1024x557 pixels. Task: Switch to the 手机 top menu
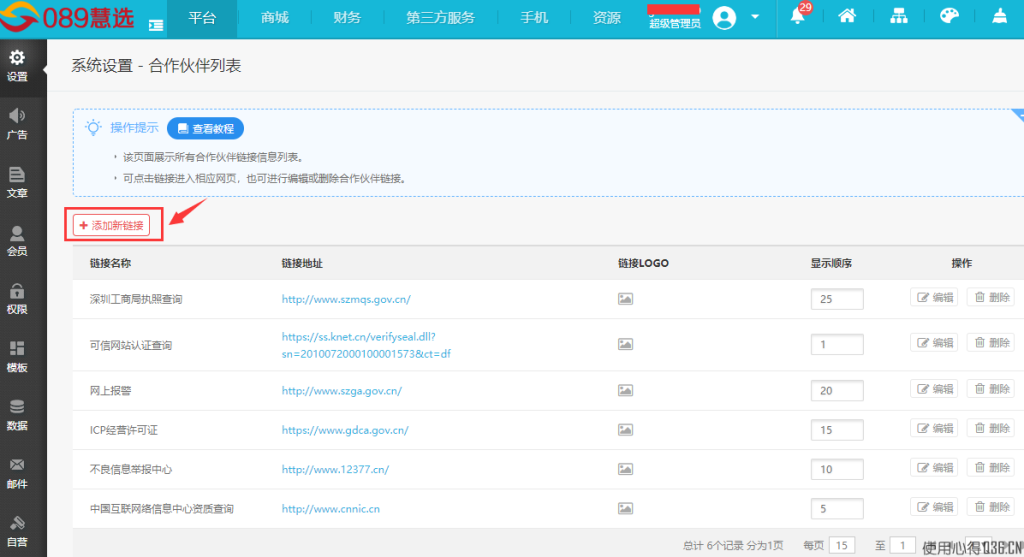[534, 18]
